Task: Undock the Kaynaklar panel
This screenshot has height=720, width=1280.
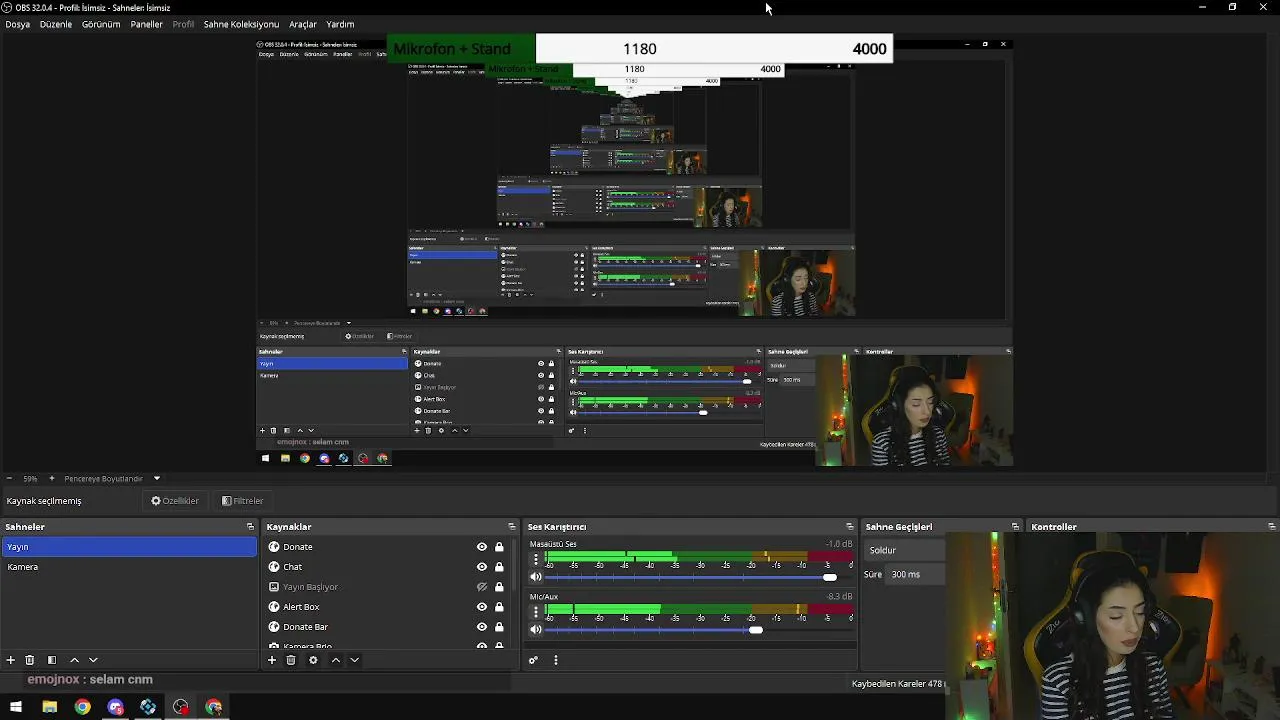Action: coord(512,527)
